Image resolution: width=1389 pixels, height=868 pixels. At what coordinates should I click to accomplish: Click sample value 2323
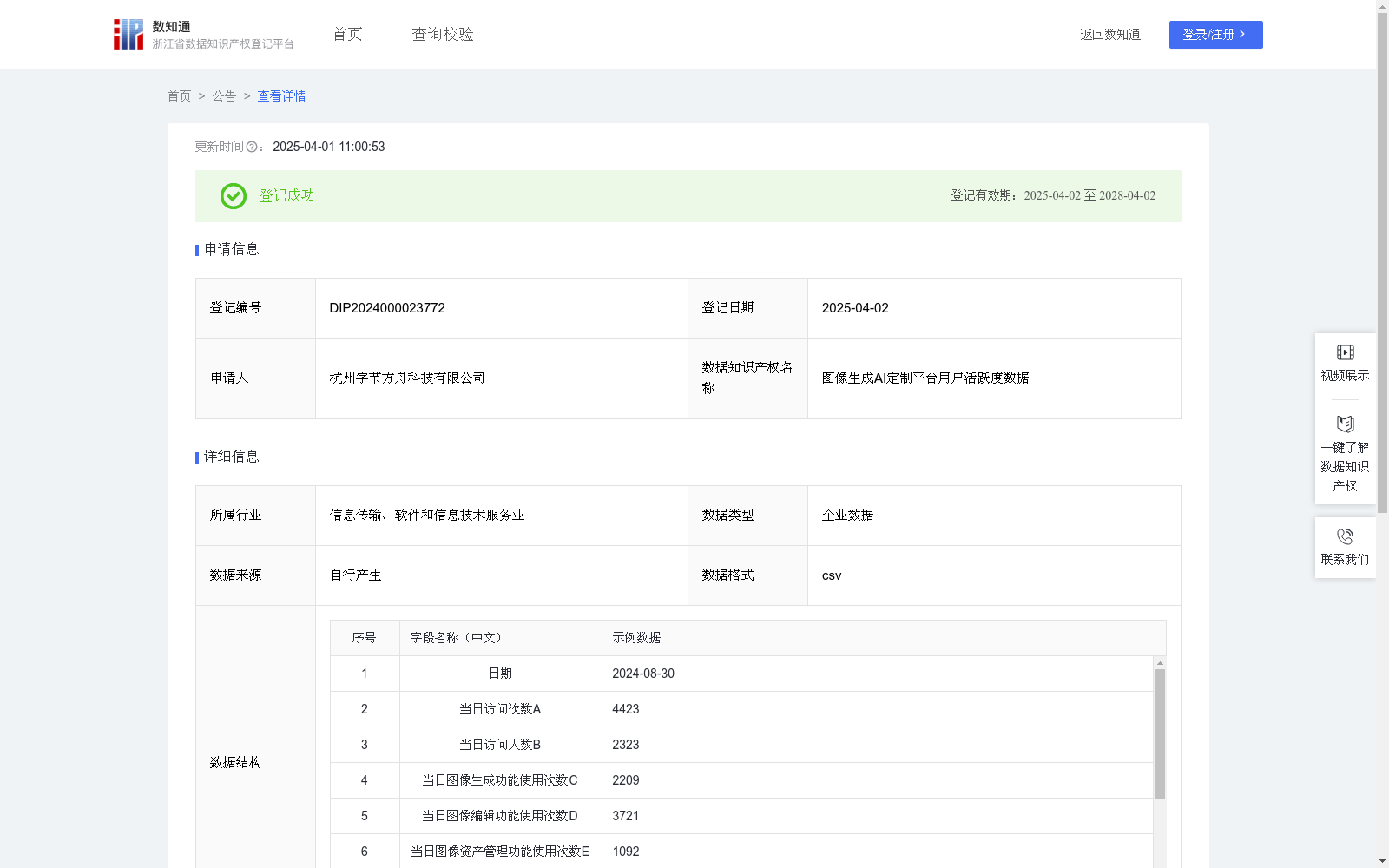626,745
